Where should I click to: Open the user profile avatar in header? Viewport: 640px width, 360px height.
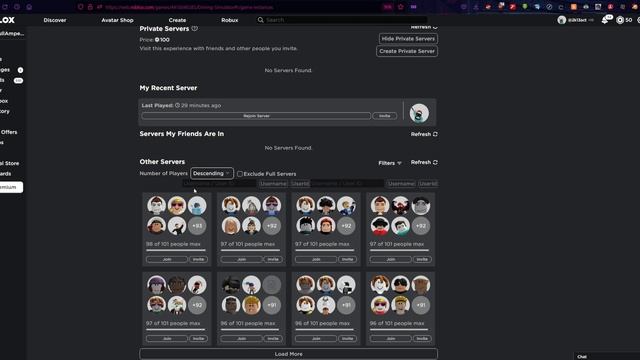pyautogui.click(x=562, y=20)
